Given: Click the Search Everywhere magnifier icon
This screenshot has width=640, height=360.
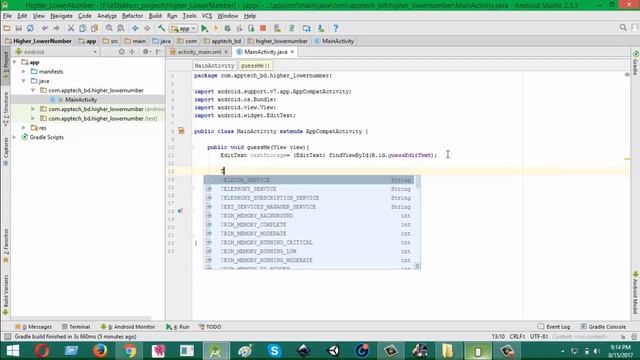Looking at the screenshot, I should [623, 27].
